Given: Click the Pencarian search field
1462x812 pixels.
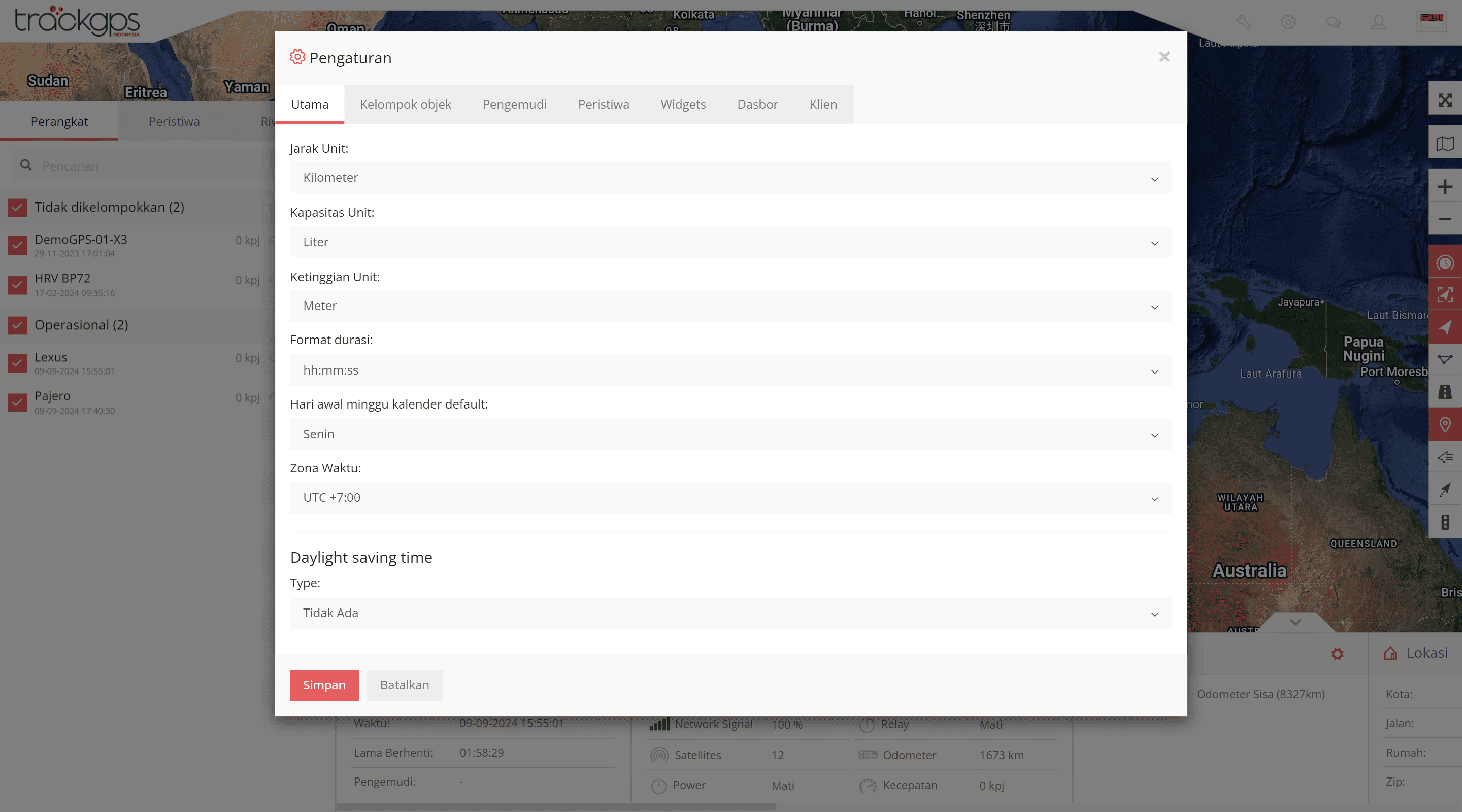Looking at the screenshot, I should tap(143, 166).
